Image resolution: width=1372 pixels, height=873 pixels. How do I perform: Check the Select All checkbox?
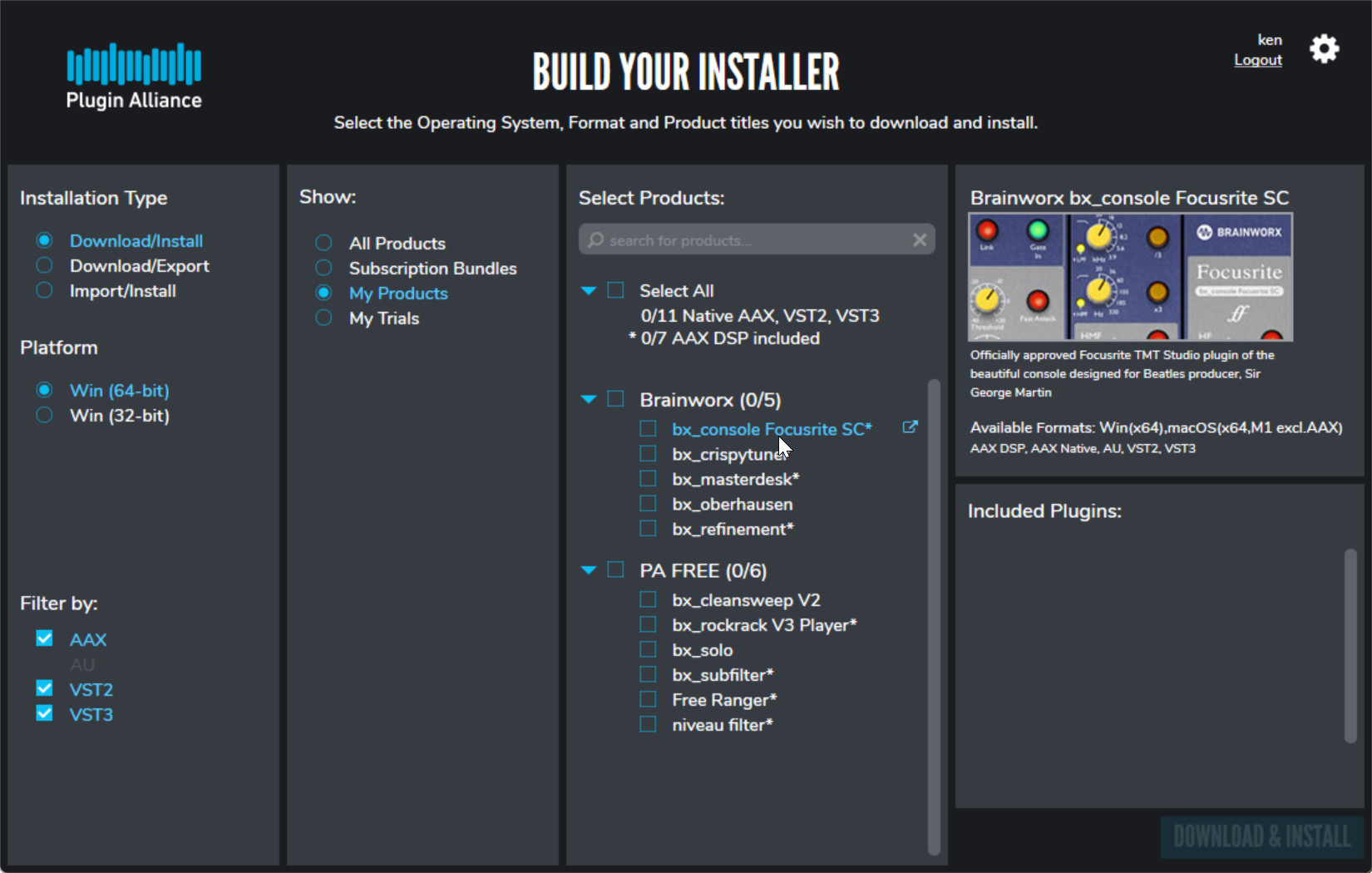click(x=616, y=290)
